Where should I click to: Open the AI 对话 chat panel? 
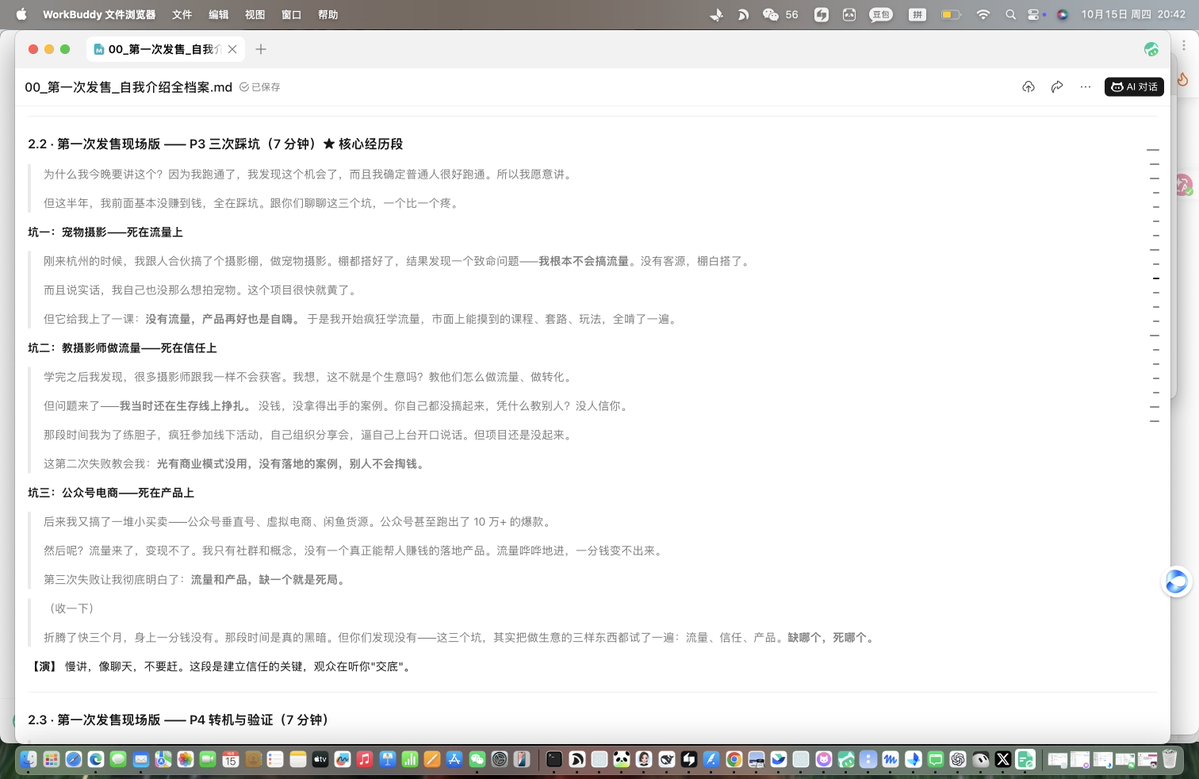(x=1134, y=87)
